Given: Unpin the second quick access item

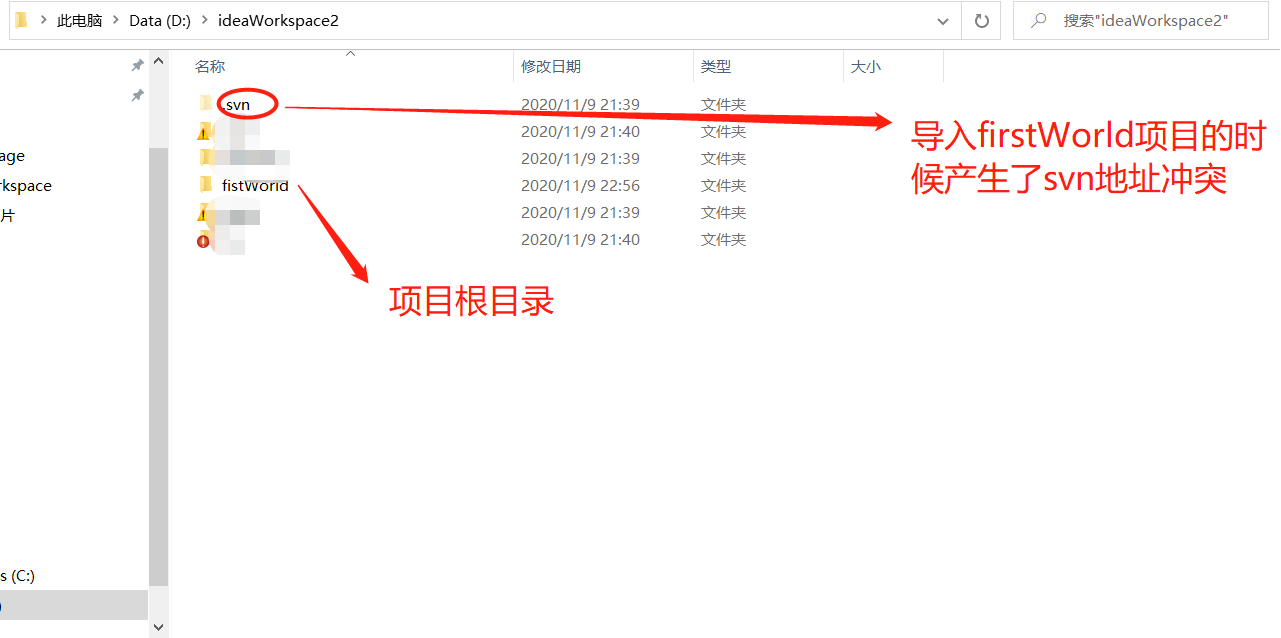Looking at the screenshot, I should [x=138, y=96].
